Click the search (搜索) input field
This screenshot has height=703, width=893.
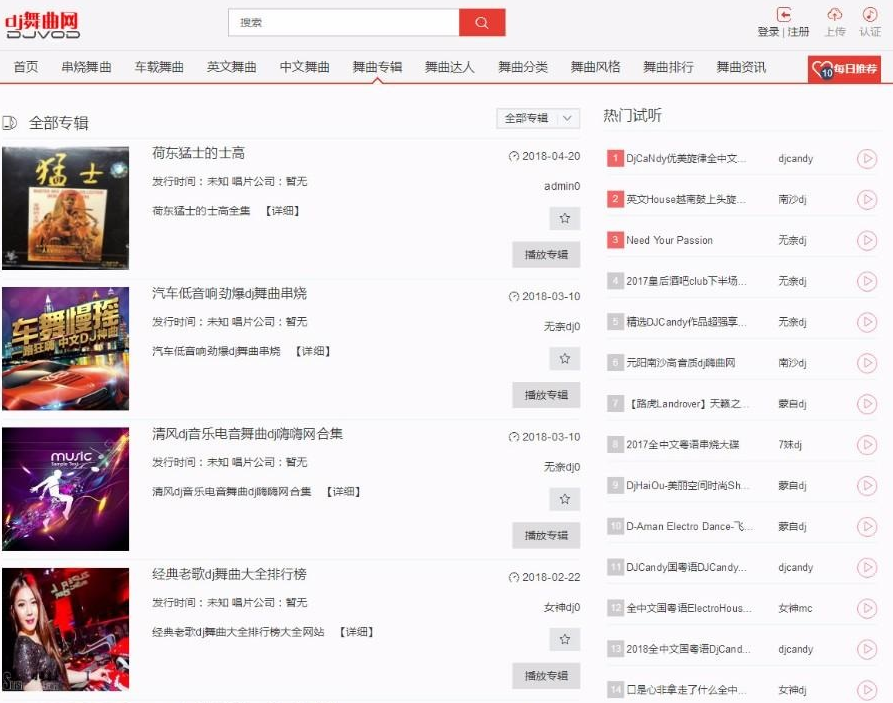pyautogui.click(x=344, y=23)
